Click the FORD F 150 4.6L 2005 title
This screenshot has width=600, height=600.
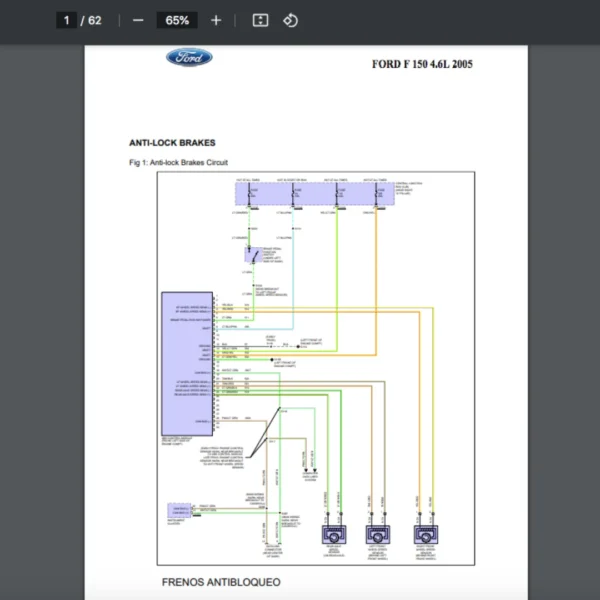(422, 65)
